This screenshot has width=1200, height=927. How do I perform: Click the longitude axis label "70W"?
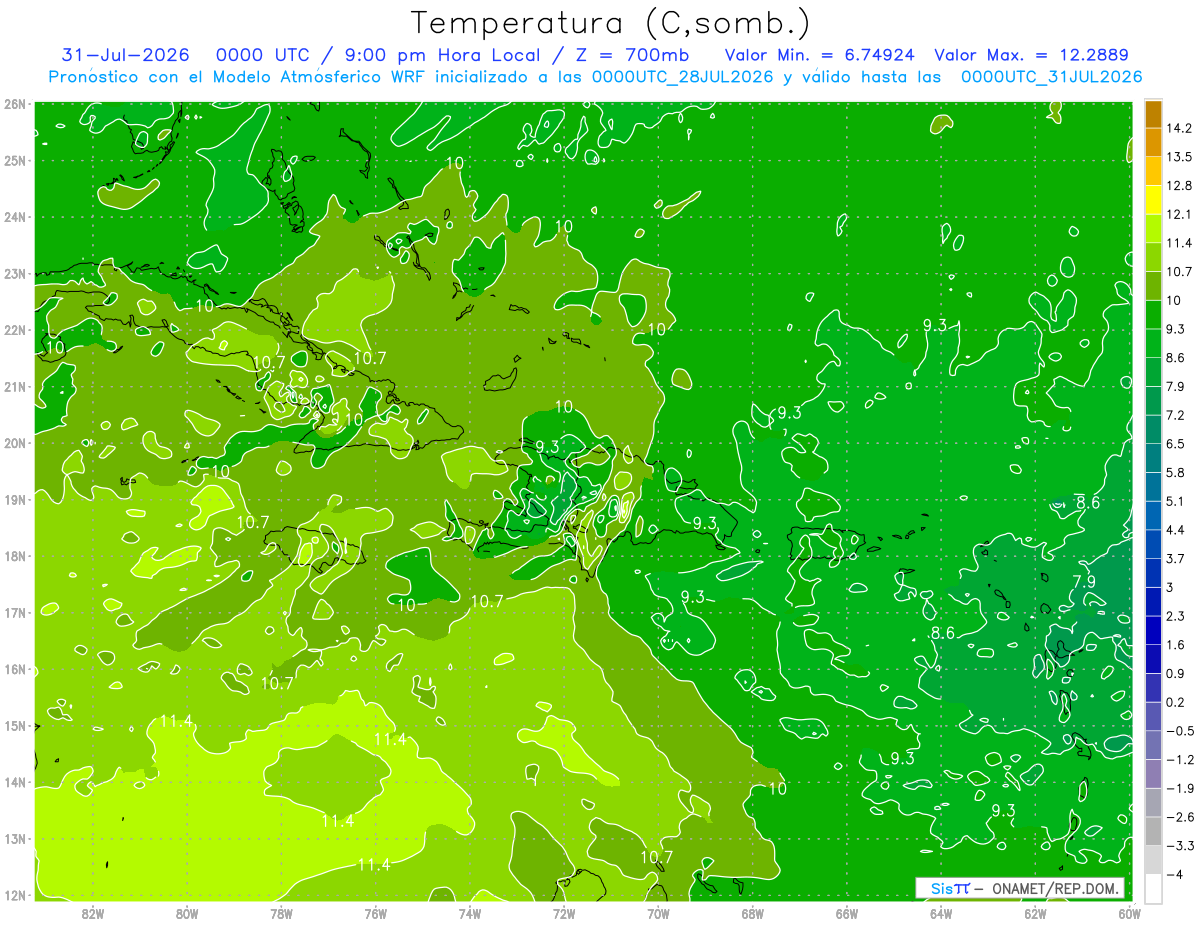[x=658, y=913]
